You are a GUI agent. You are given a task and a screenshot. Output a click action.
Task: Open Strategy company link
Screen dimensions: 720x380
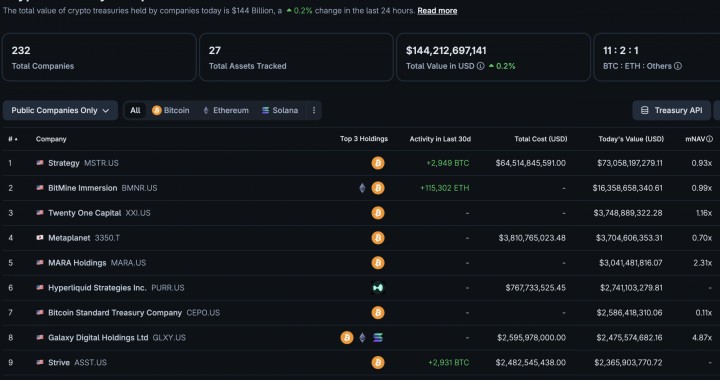tap(64, 163)
